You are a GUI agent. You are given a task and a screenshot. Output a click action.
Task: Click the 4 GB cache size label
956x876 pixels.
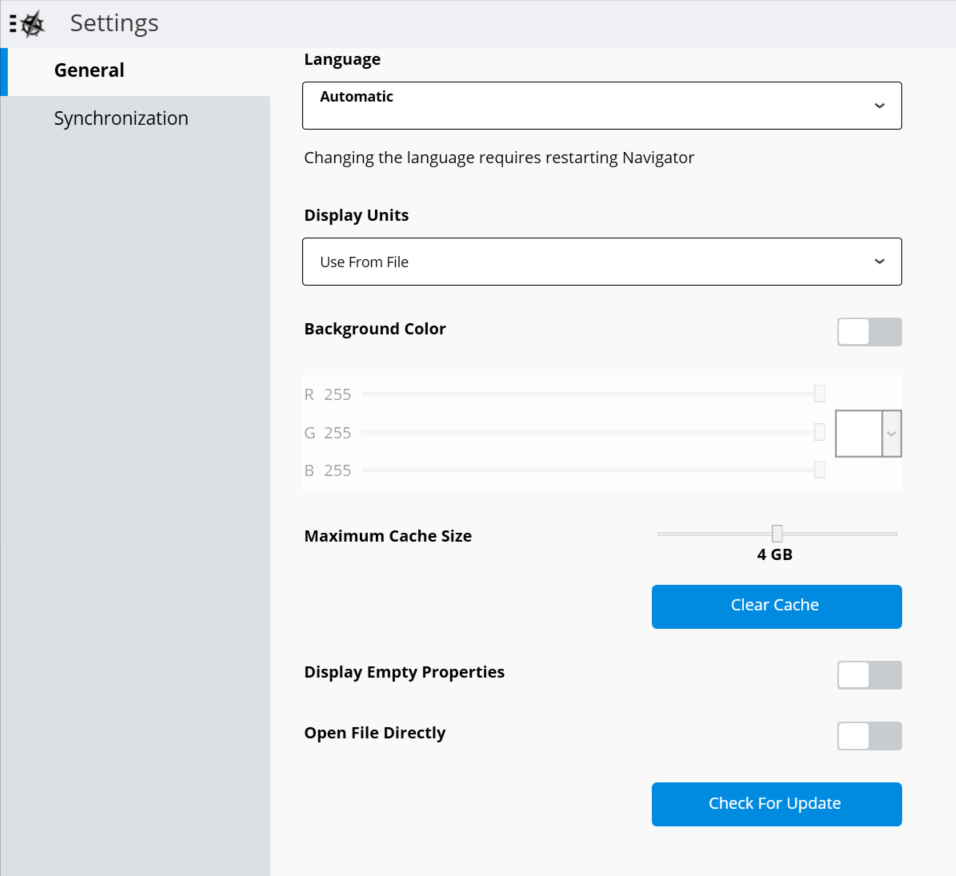click(x=774, y=555)
